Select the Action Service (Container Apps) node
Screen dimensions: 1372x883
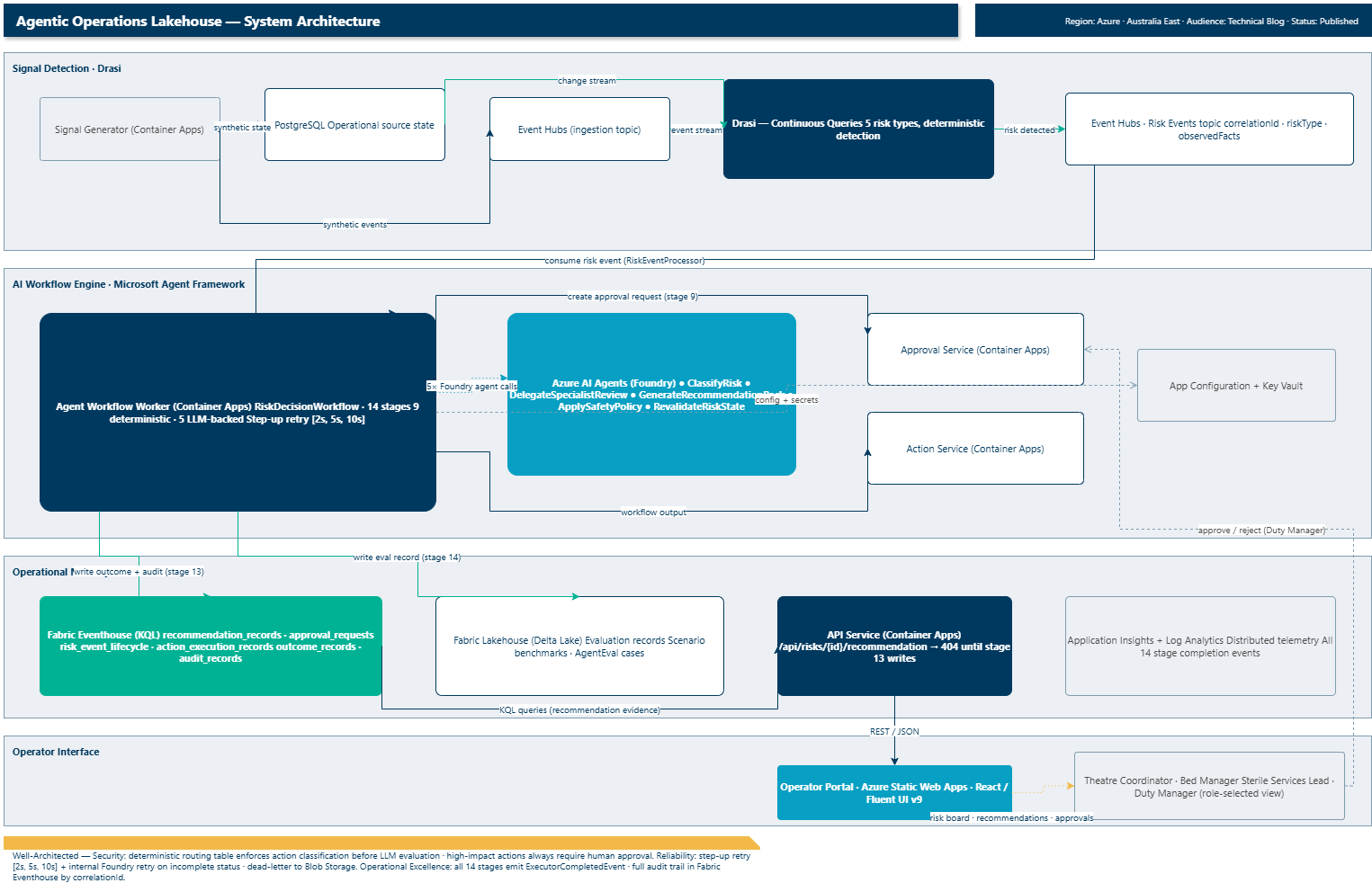[x=975, y=449]
